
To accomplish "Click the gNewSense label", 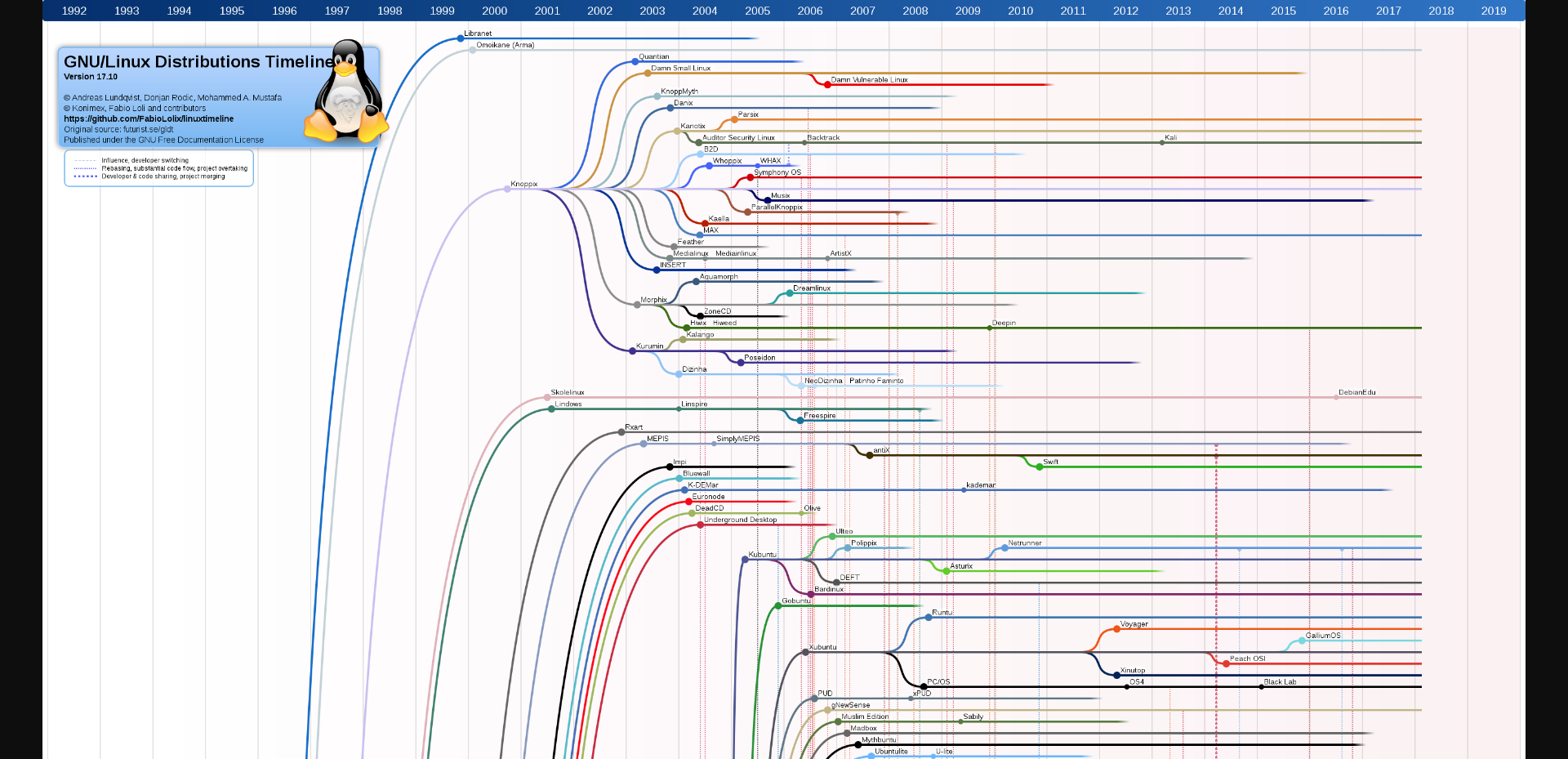I will (x=851, y=705).
